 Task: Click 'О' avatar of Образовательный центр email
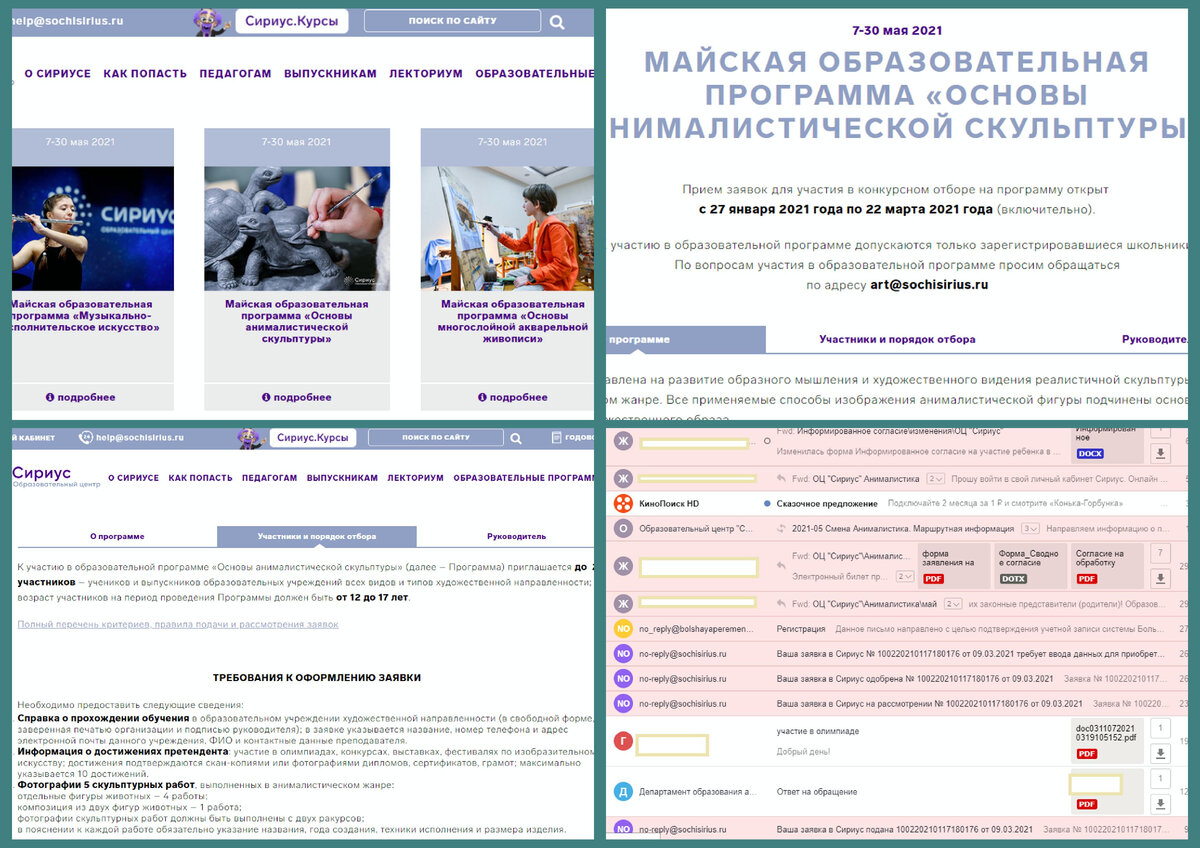coord(623,528)
